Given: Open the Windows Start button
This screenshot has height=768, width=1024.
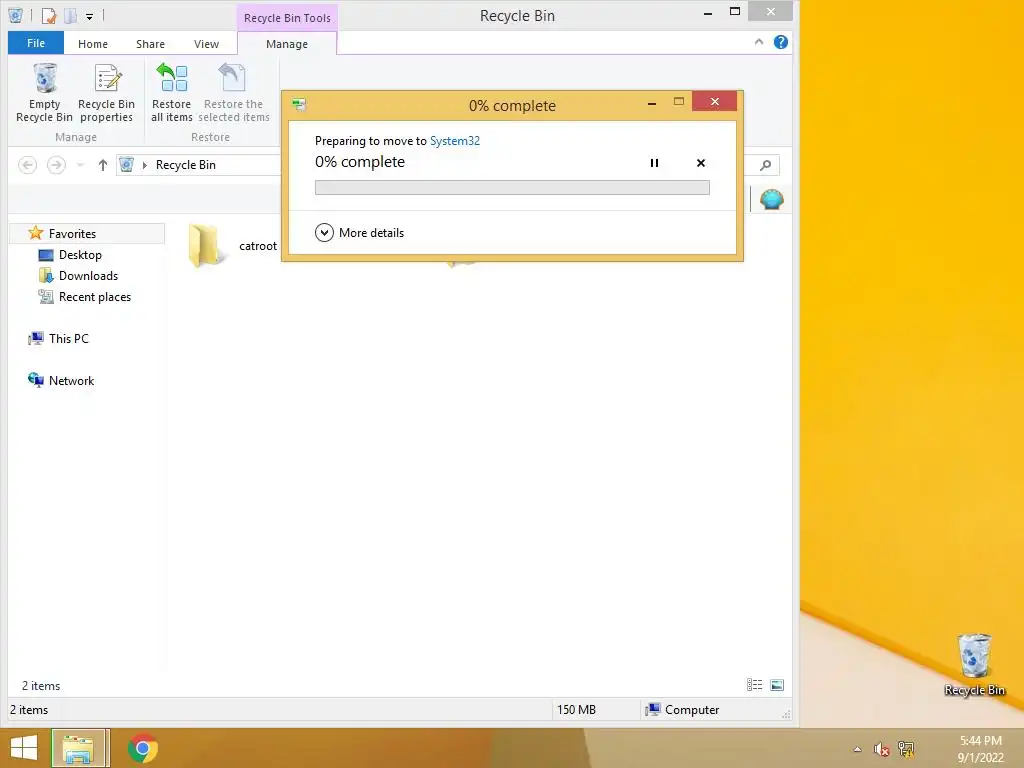Looking at the screenshot, I should [24, 748].
